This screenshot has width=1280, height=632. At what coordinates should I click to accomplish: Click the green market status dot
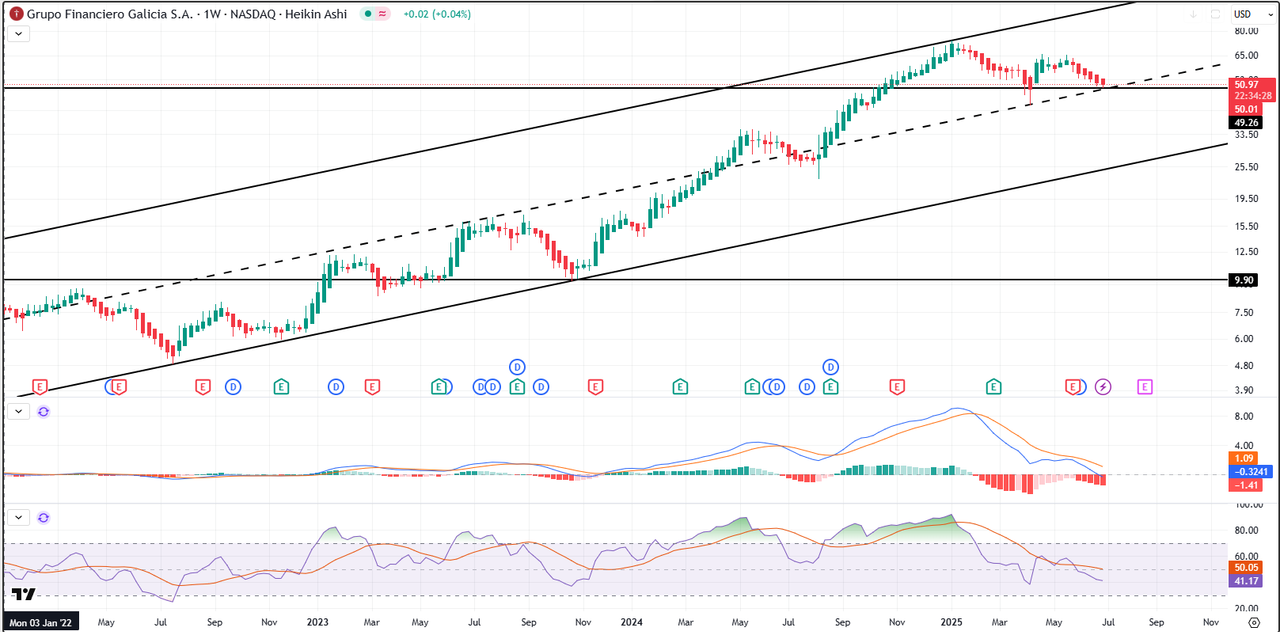coord(368,14)
